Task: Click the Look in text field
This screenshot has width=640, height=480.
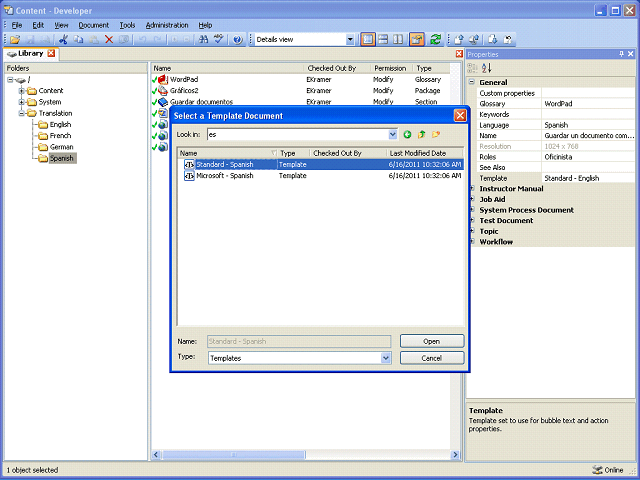Action: (x=297, y=134)
